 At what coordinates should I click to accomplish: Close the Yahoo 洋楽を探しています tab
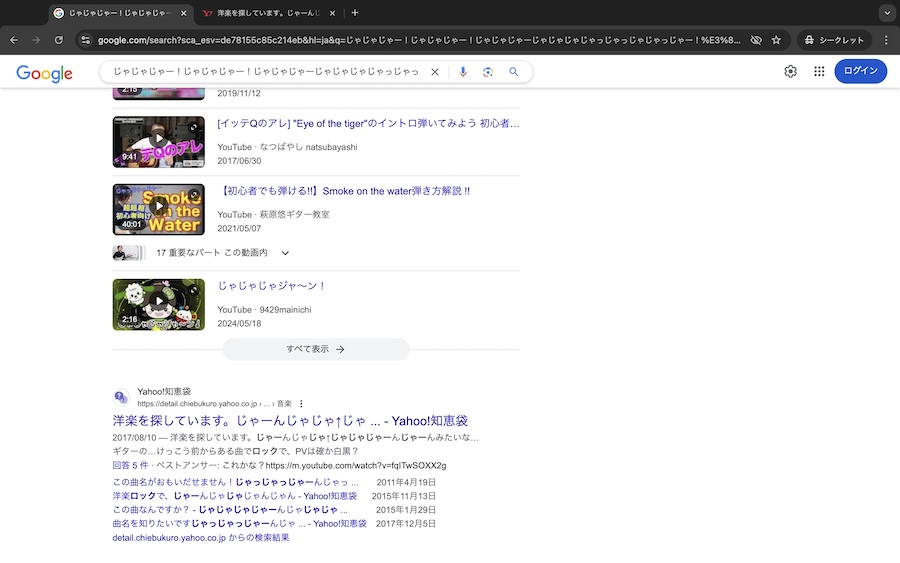point(332,13)
